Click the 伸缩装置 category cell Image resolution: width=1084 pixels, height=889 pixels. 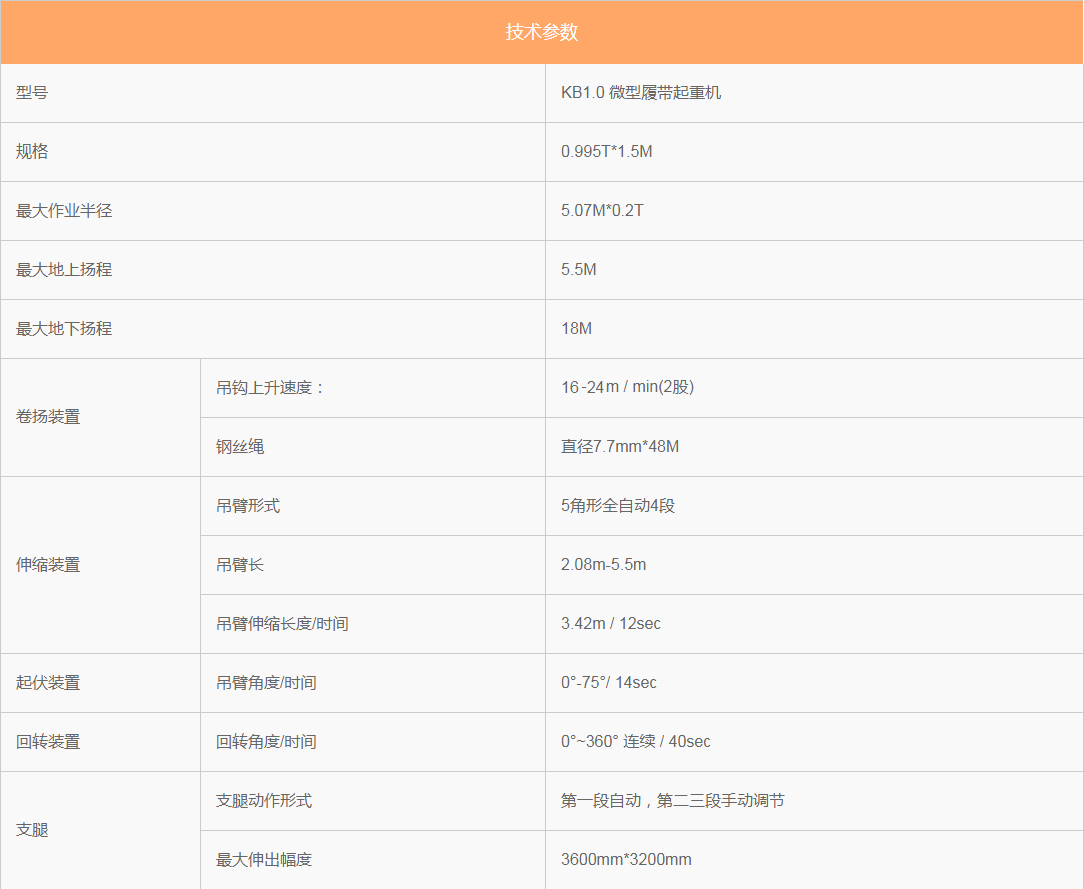coord(48,565)
